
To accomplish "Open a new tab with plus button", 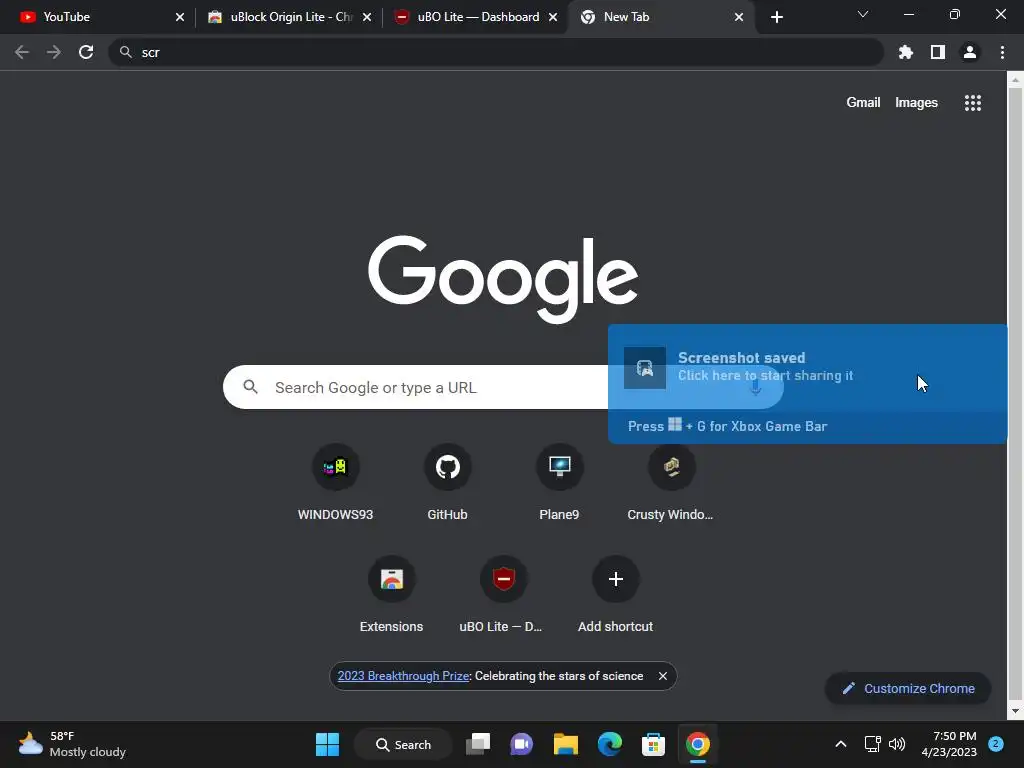I will click(776, 17).
